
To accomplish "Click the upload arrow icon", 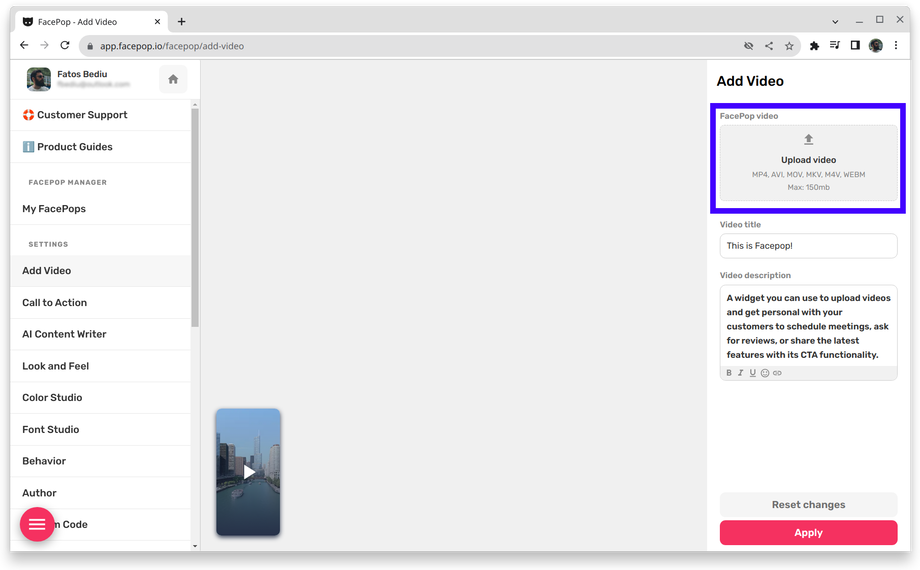I will (809, 139).
